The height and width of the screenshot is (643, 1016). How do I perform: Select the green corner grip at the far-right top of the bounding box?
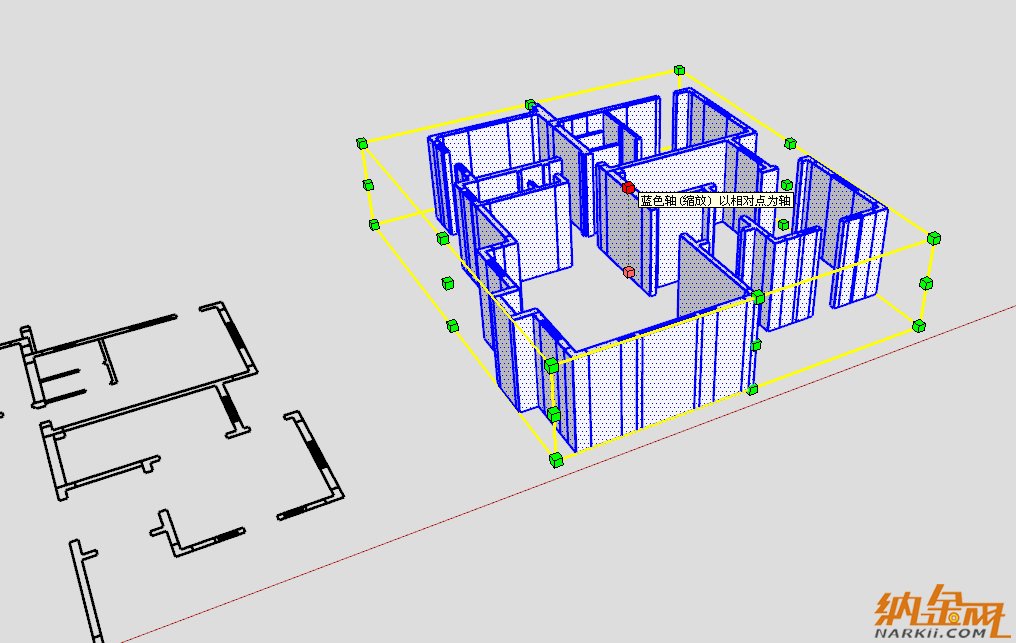point(934,238)
